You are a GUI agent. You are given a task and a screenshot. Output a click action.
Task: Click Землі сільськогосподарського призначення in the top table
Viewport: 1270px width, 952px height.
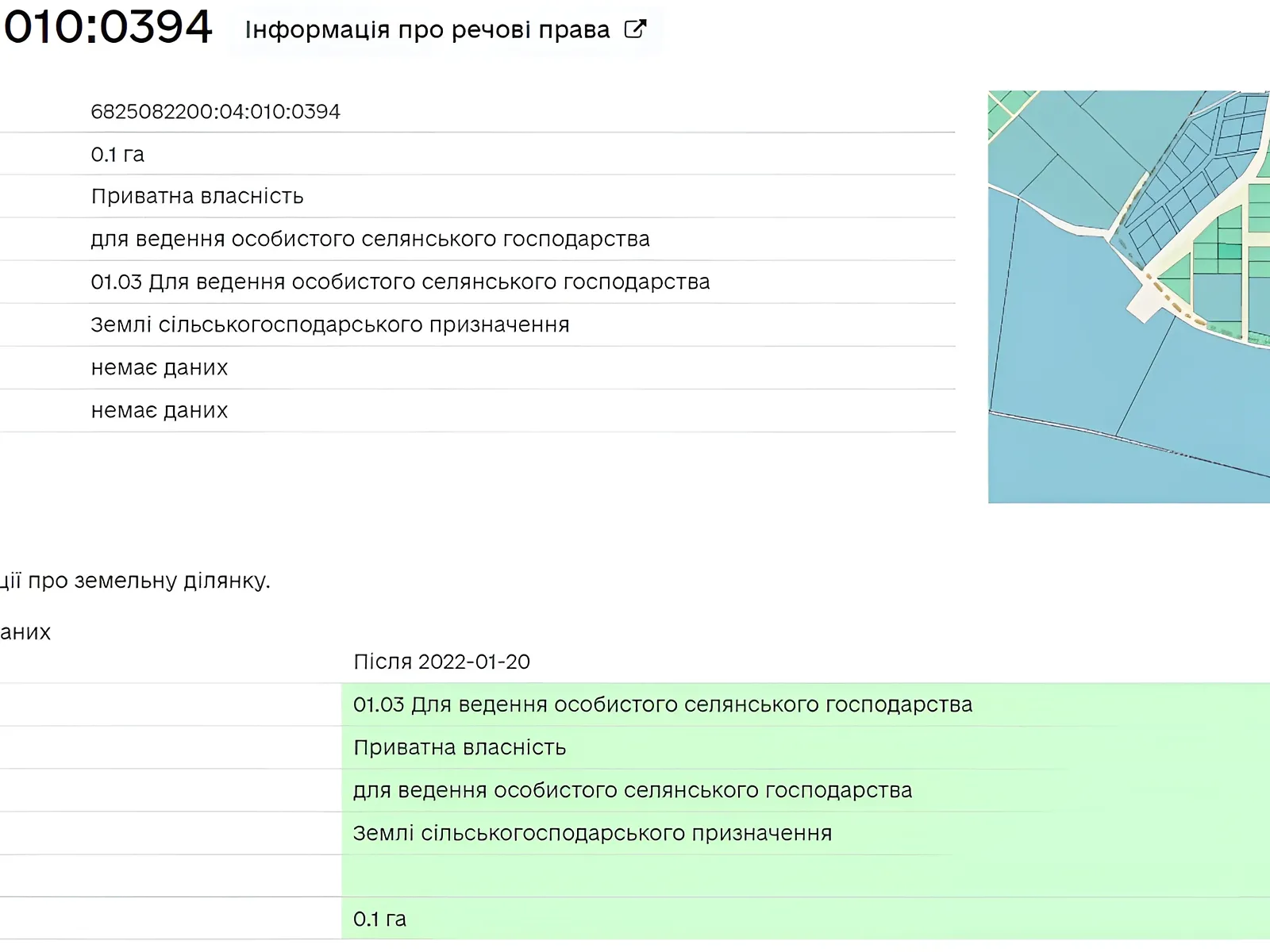[329, 325]
